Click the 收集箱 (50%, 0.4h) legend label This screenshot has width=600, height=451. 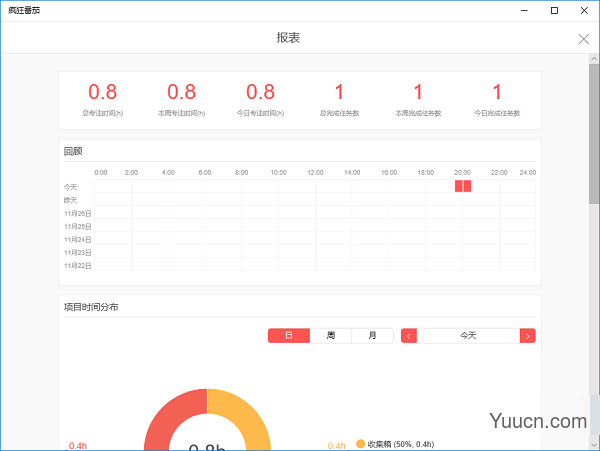(401, 444)
